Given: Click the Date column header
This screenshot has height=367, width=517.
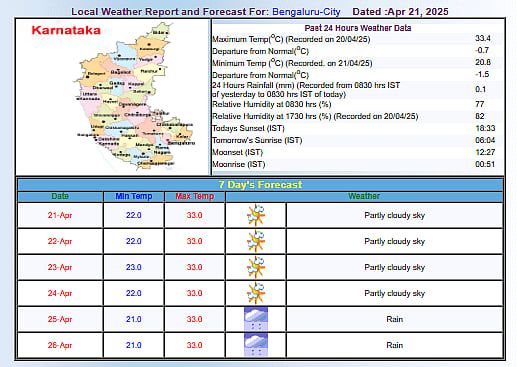Looking at the screenshot, I should pyautogui.click(x=60, y=196).
